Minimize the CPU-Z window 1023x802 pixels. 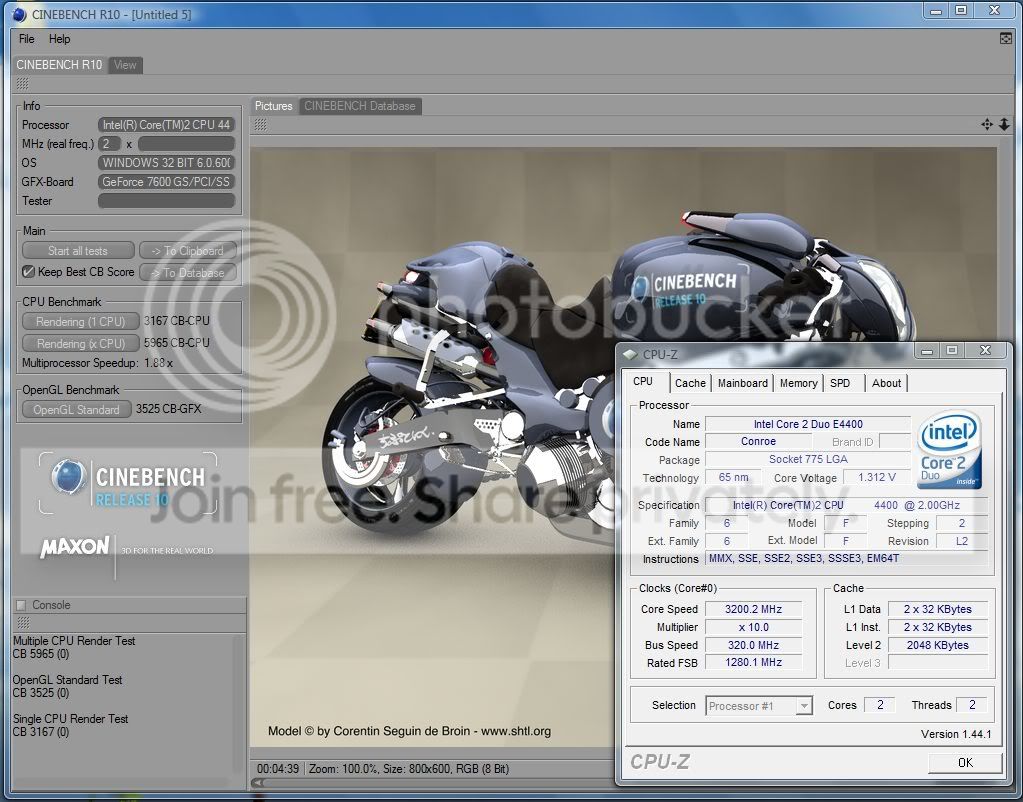tap(927, 350)
